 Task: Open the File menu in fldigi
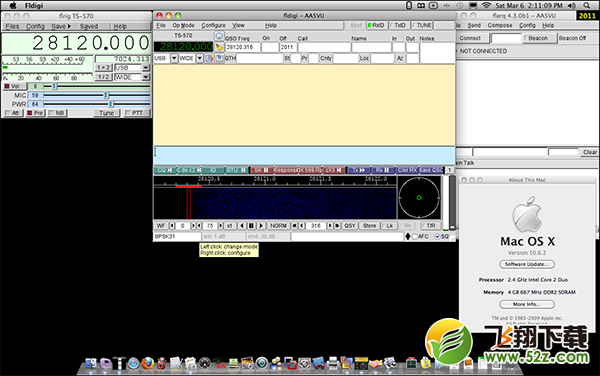click(x=161, y=25)
